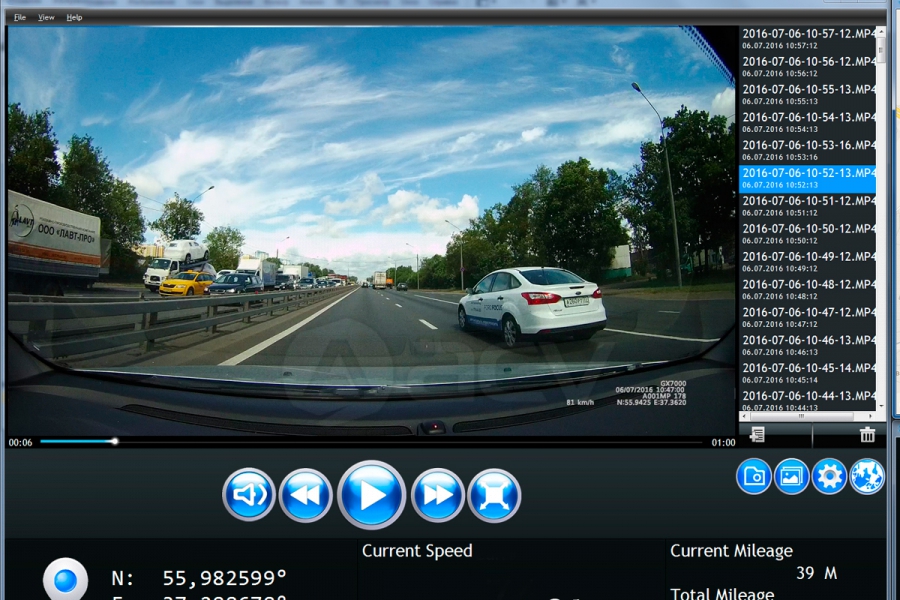Viewport: 900px width, 600px height.
Task: Mute audio with the speaker button
Action: [249, 495]
